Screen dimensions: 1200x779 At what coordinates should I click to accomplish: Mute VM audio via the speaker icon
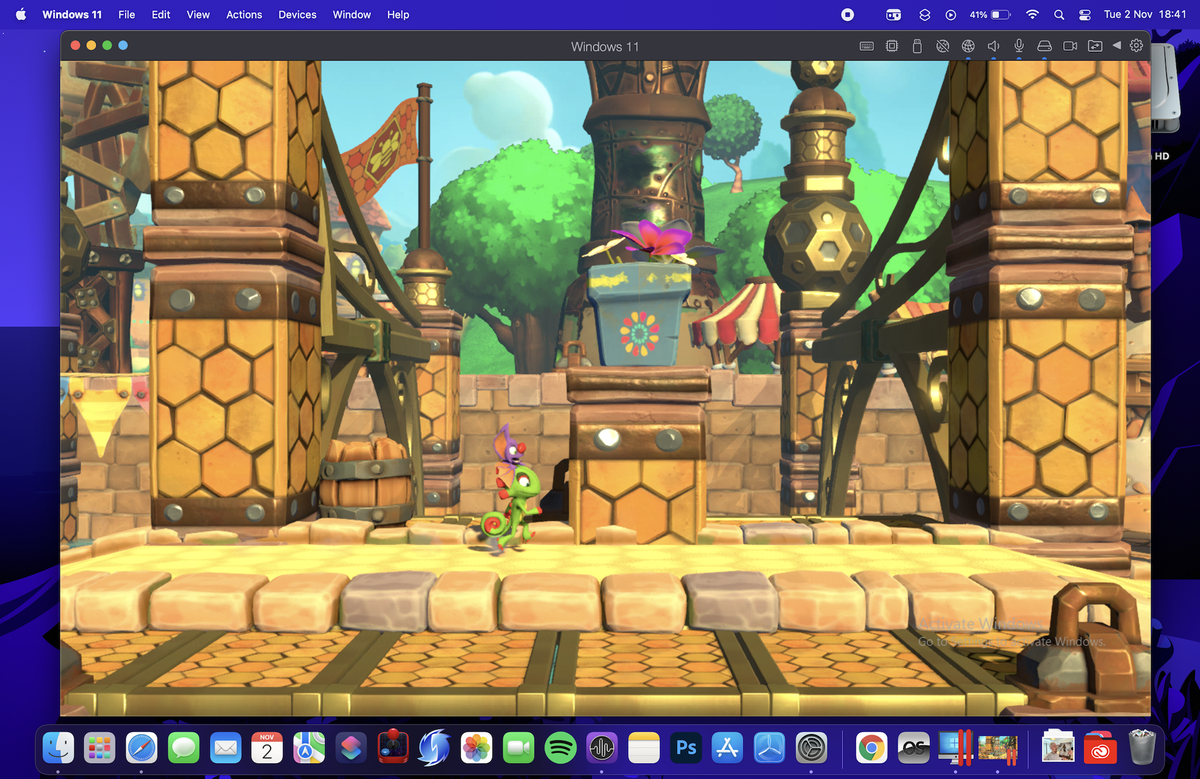994,45
